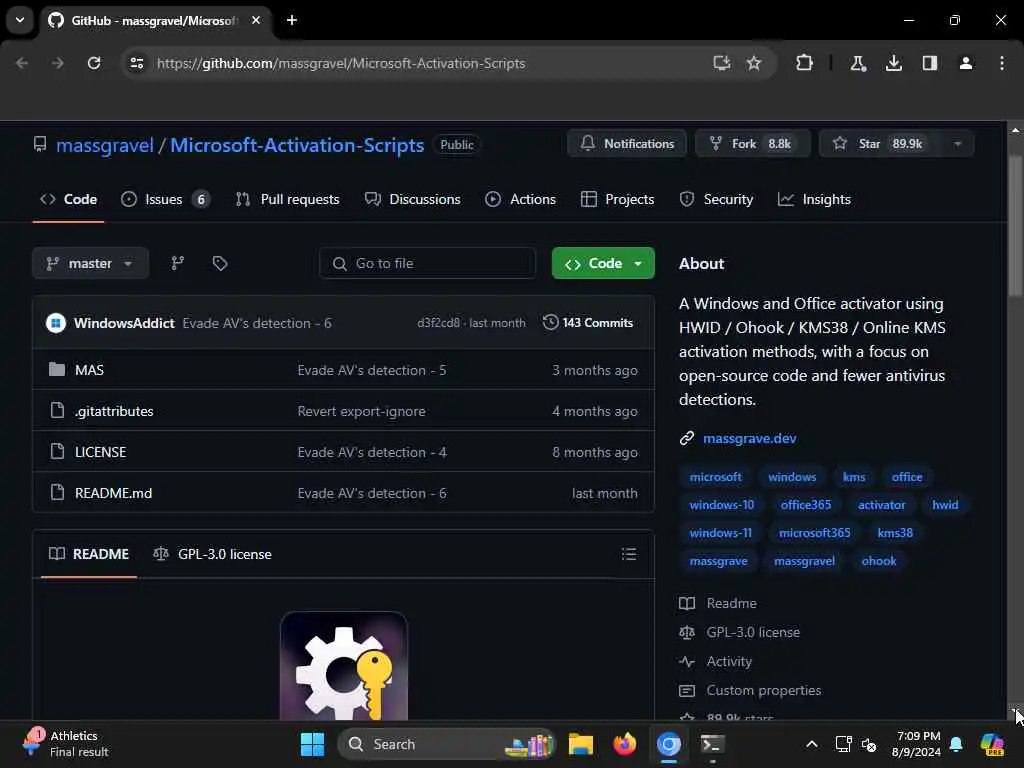
Task: Open the massgrave.dev website link
Action: [x=749, y=438]
